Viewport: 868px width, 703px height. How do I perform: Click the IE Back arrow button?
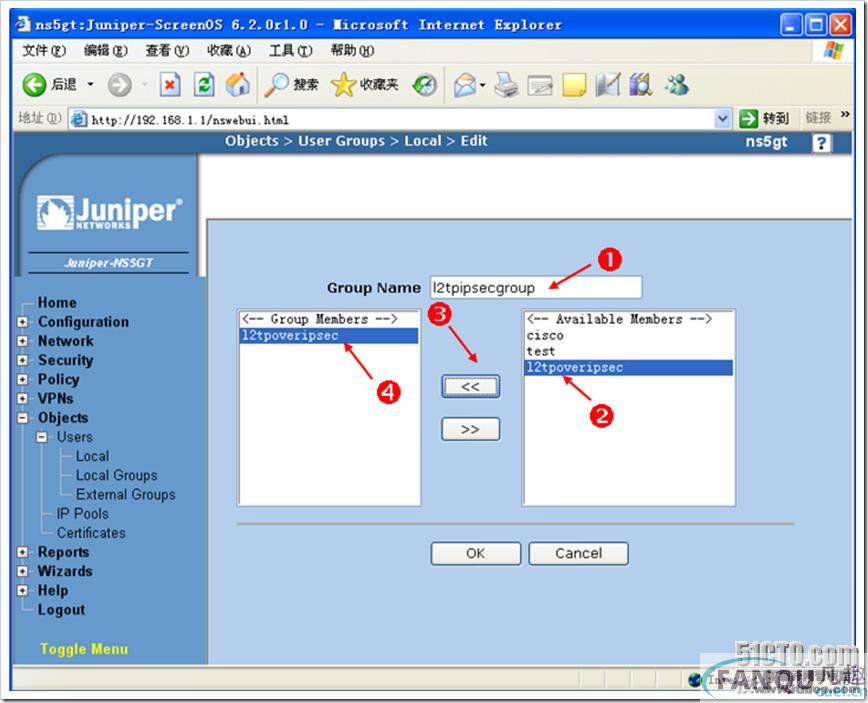[x=34, y=85]
